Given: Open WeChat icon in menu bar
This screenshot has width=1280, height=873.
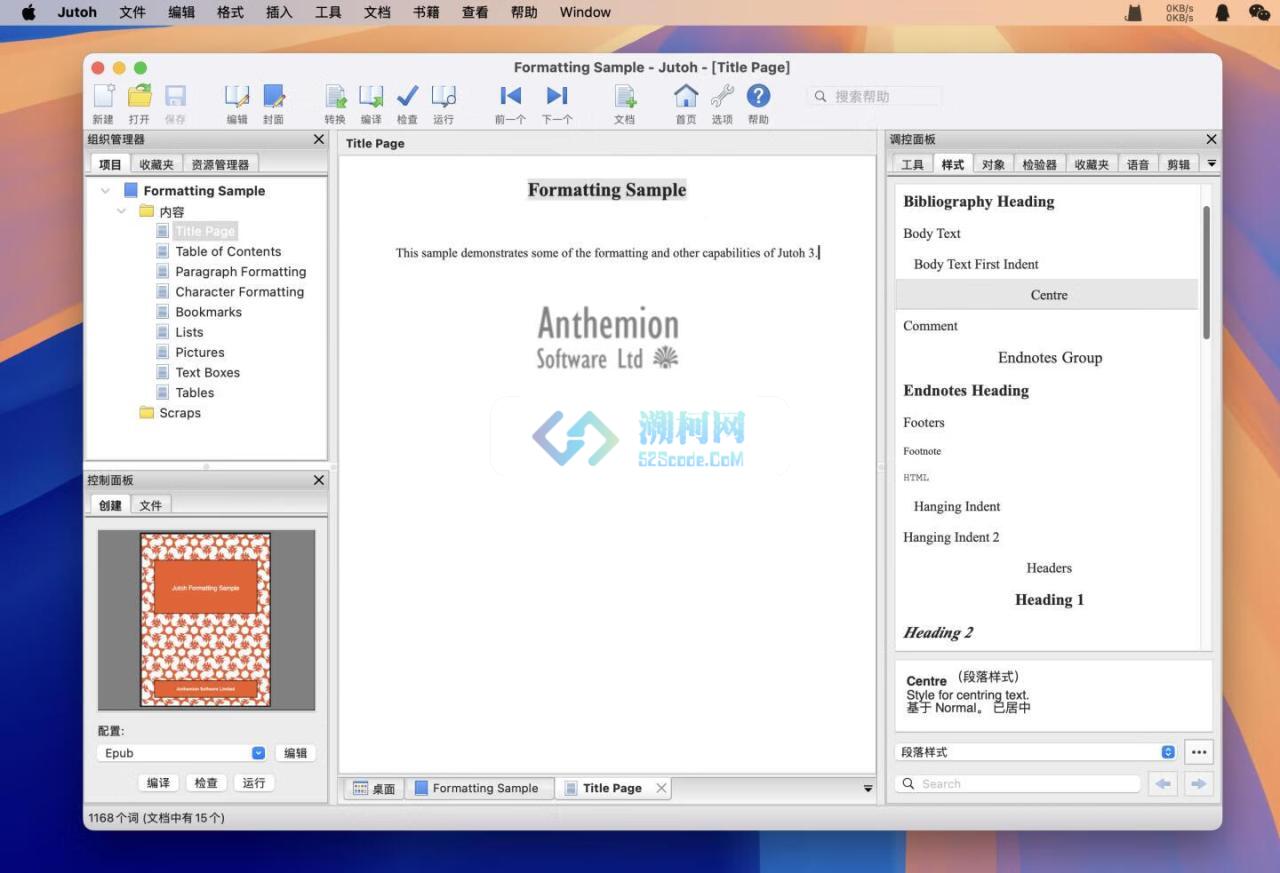Looking at the screenshot, I should [1259, 12].
